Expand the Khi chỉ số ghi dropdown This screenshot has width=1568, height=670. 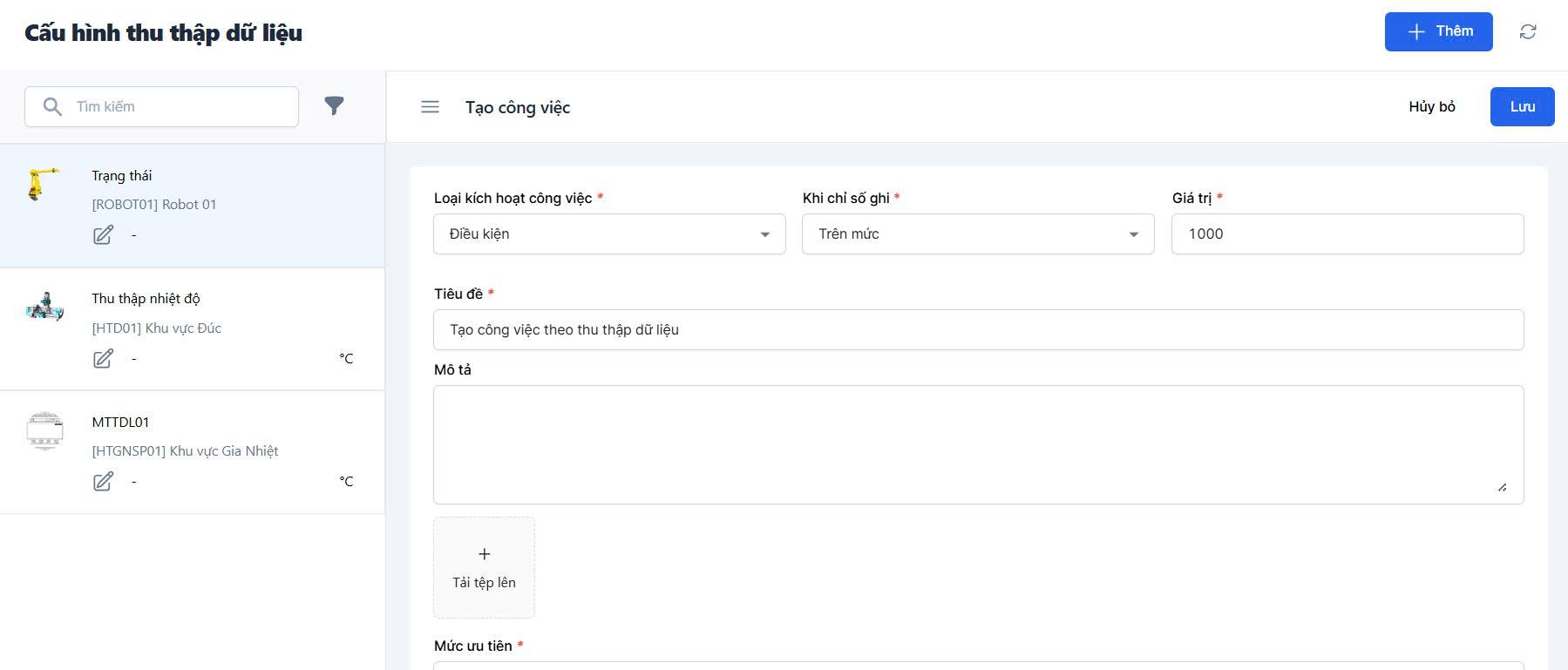[x=977, y=234]
